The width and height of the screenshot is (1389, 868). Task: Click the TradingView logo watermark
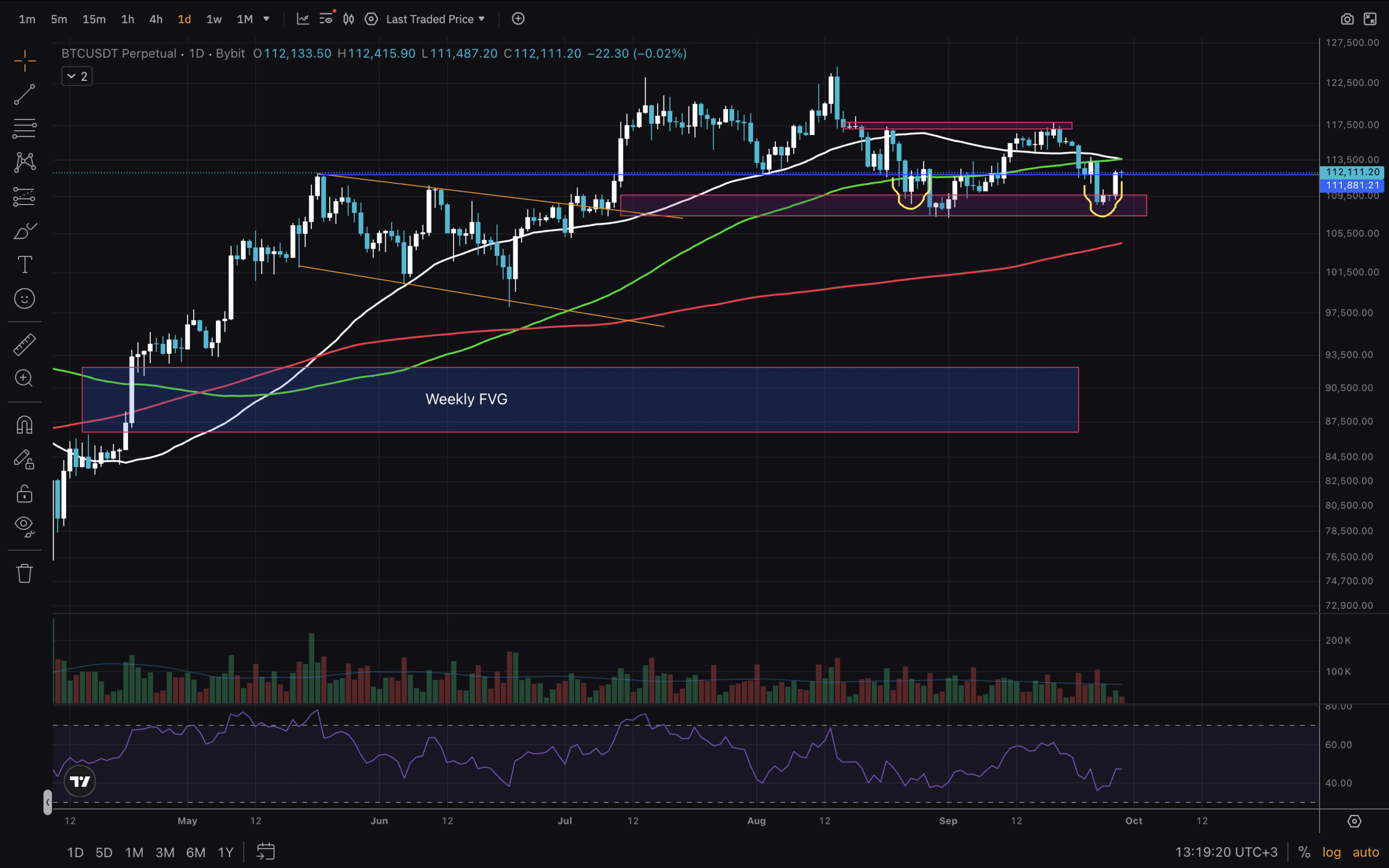[x=80, y=781]
